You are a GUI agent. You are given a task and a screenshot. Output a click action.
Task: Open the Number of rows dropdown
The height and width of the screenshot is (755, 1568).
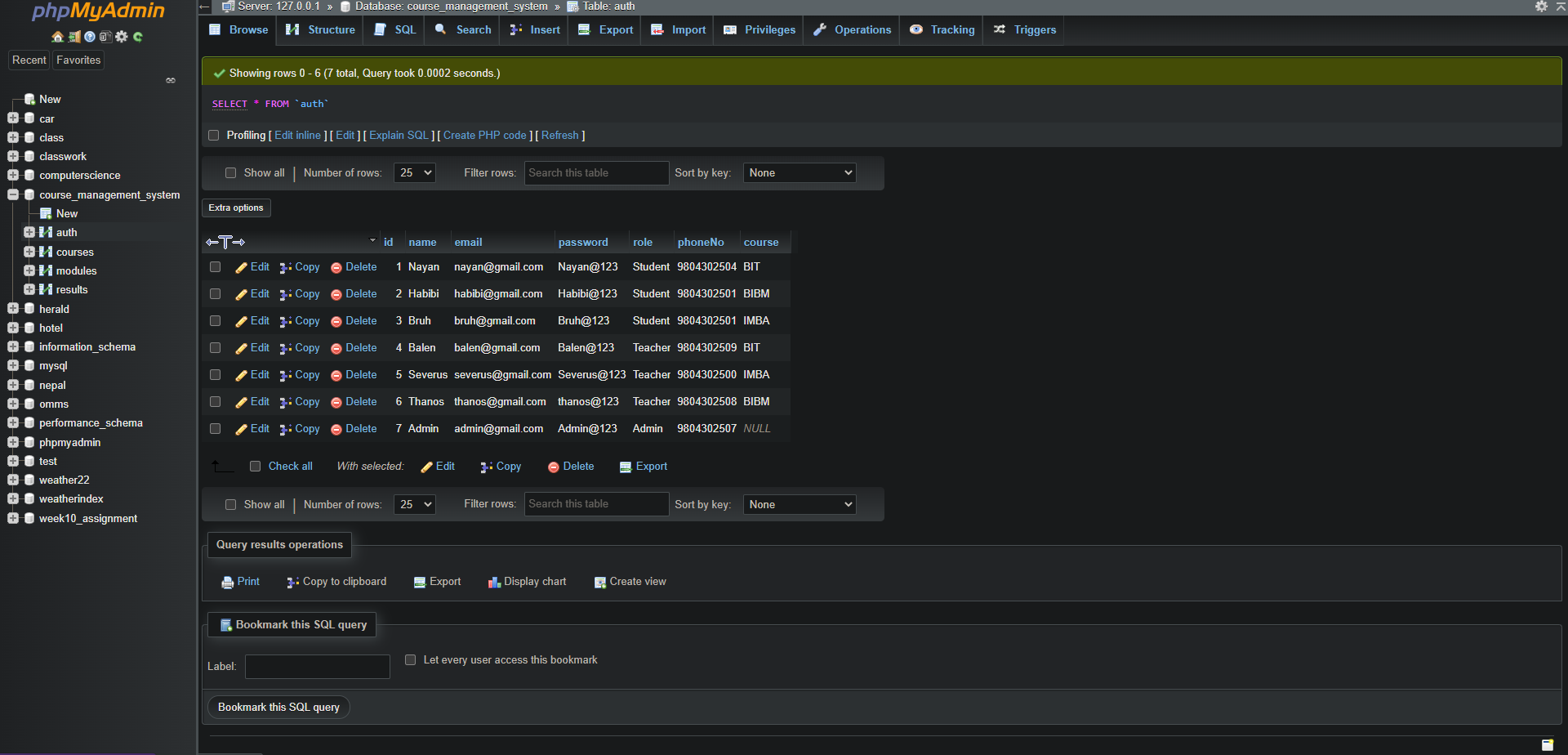point(414,172)
